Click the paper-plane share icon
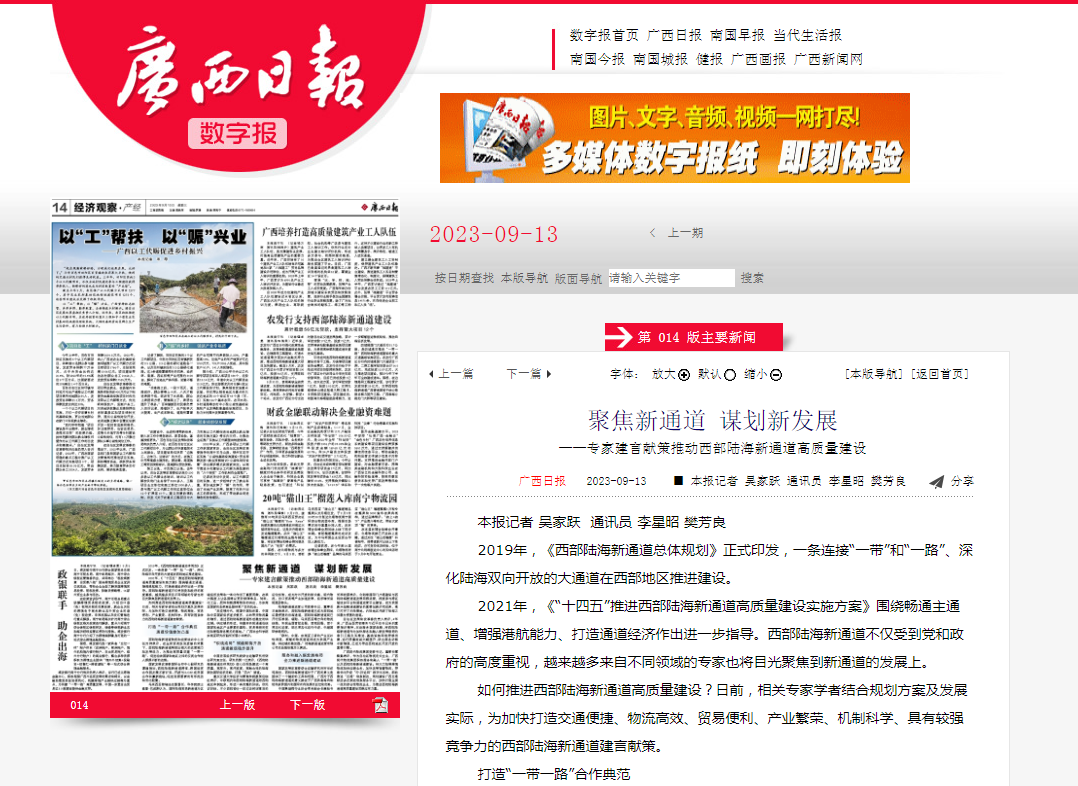Screen dimensions: 1078x786 tap(936, 482)
